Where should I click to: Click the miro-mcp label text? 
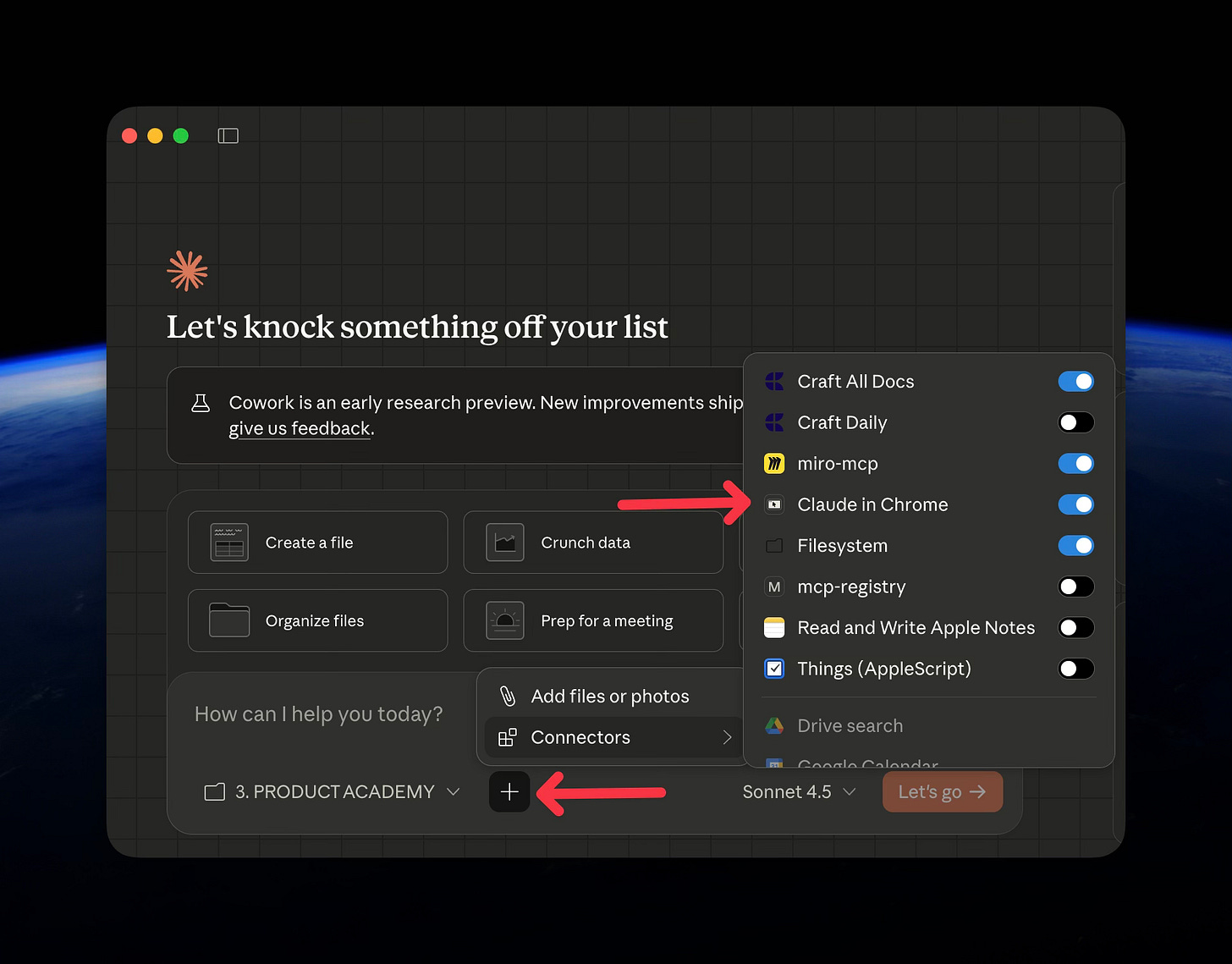pos(838,464)
